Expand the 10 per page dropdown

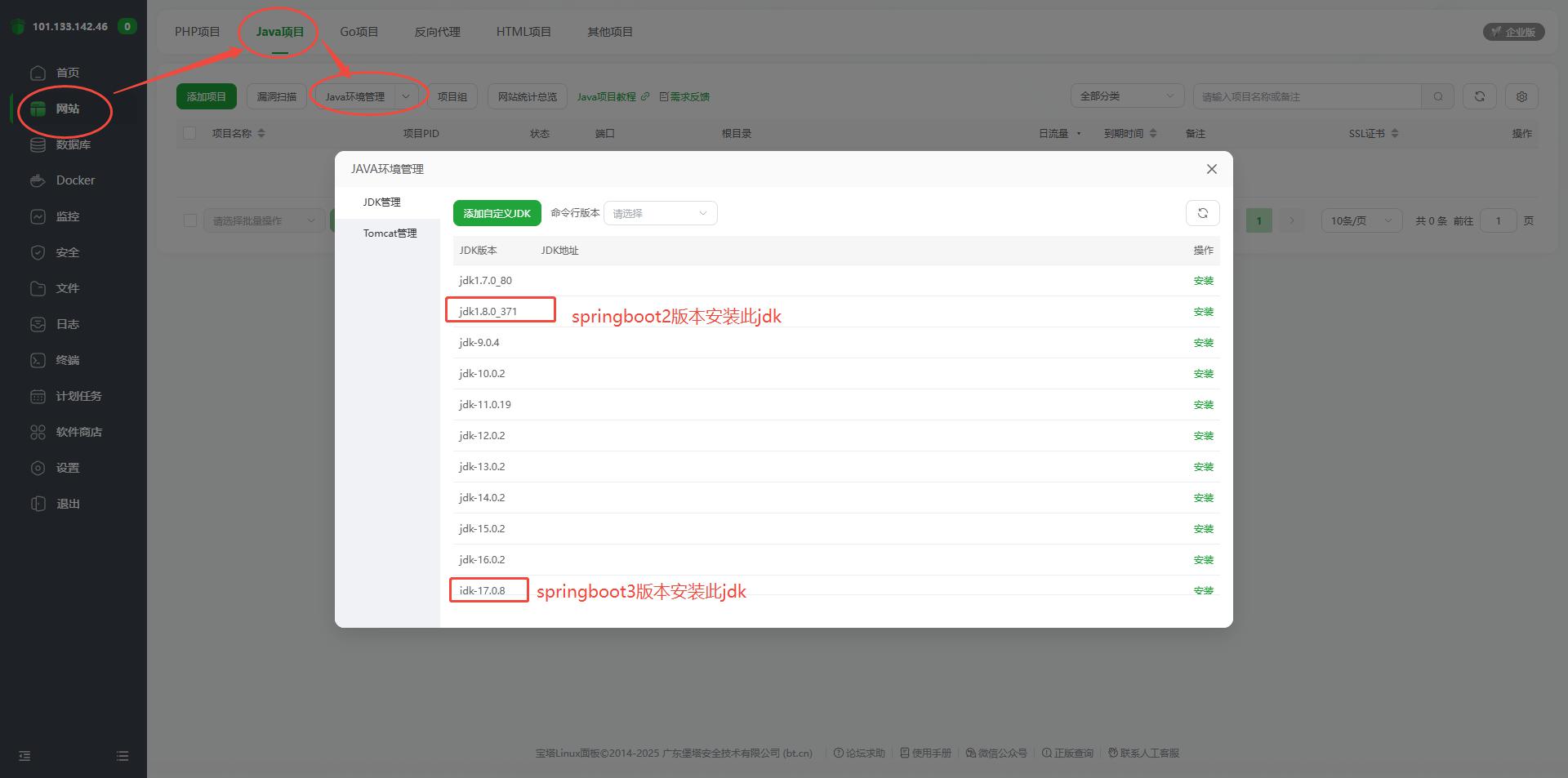click(x=1361, y=220)
